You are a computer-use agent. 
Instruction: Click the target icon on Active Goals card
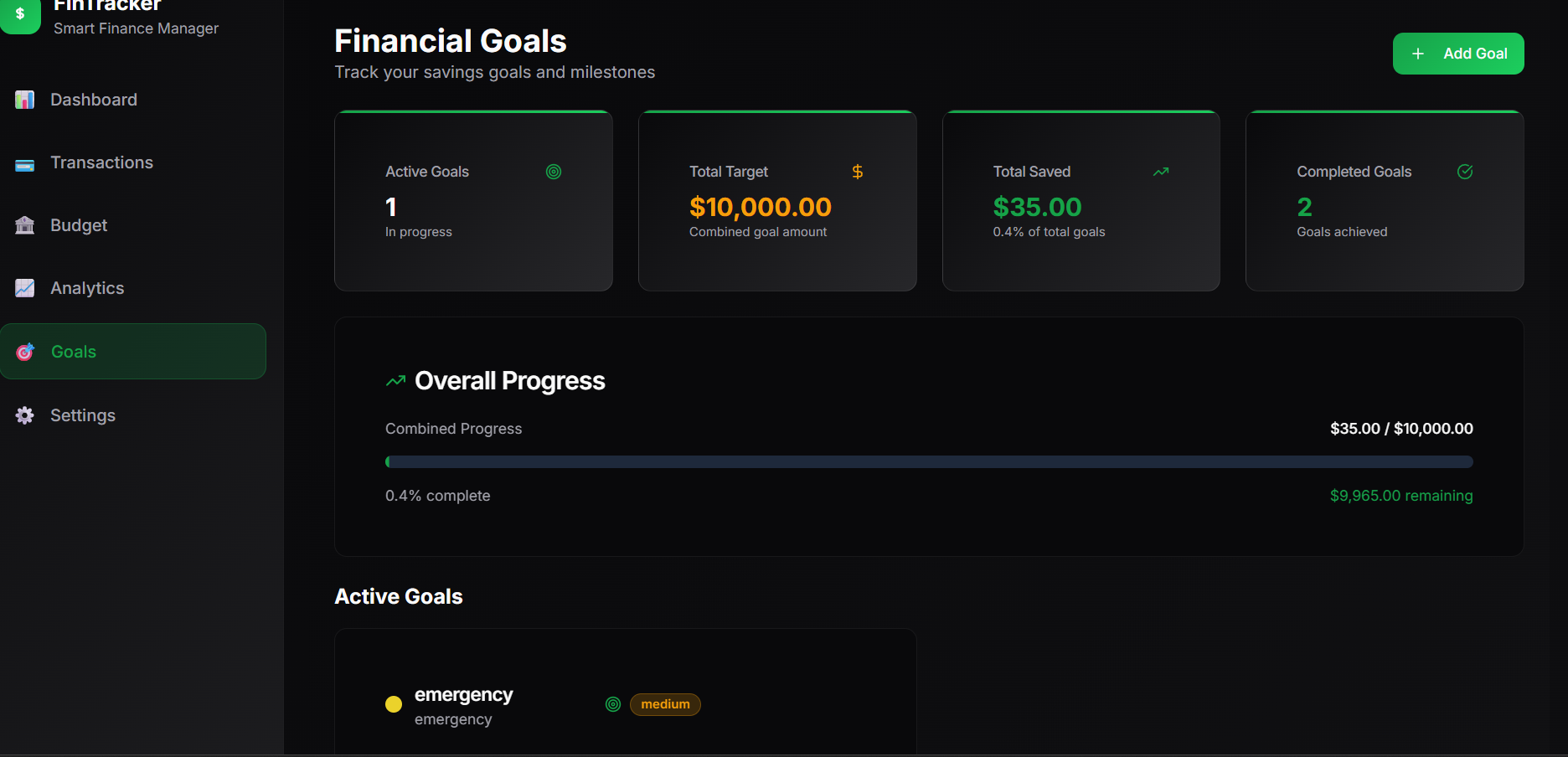tap(553, 172)
